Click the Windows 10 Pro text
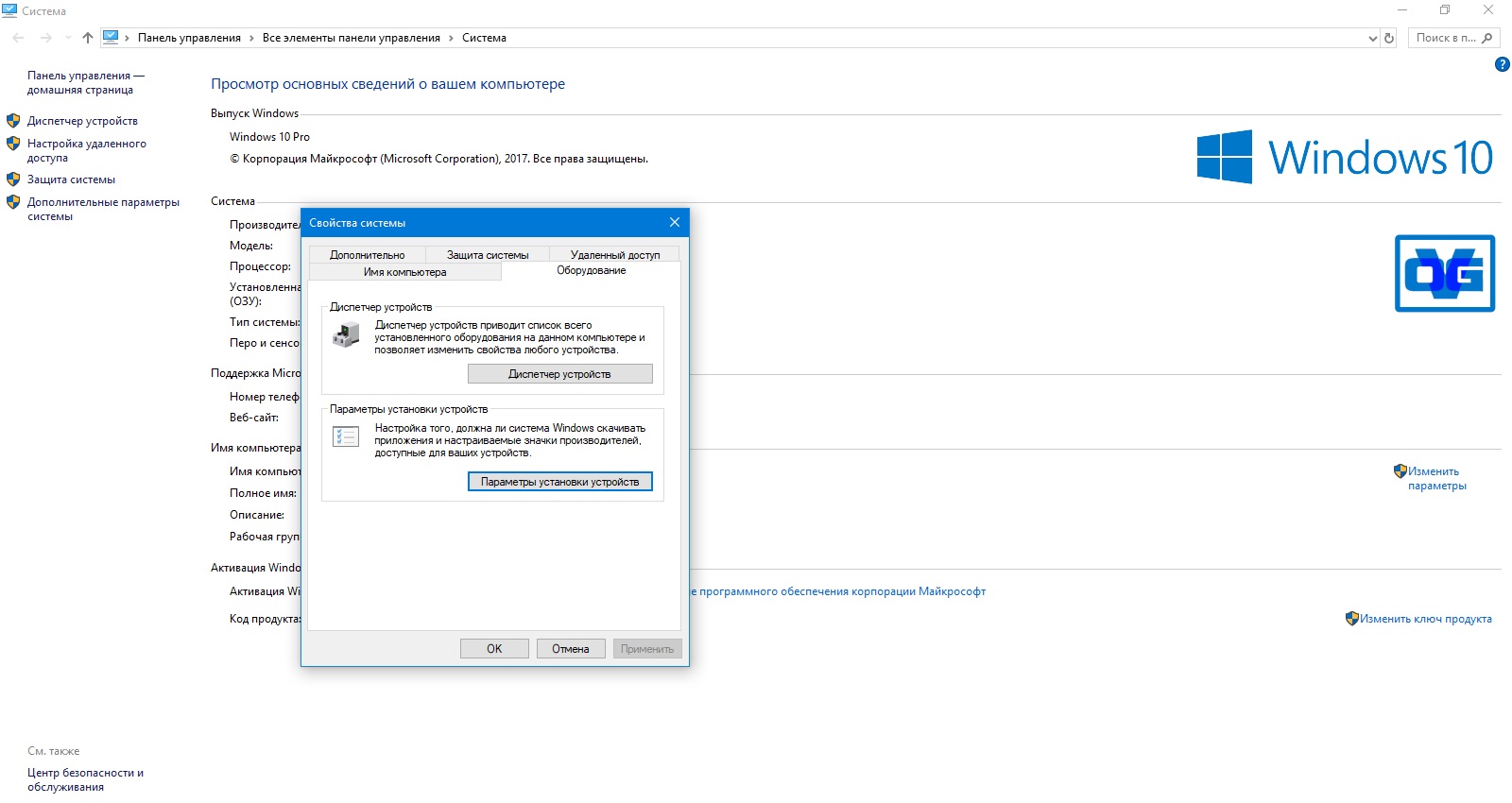The width and height of the screenshot is (1512, 803). [269, 137]
